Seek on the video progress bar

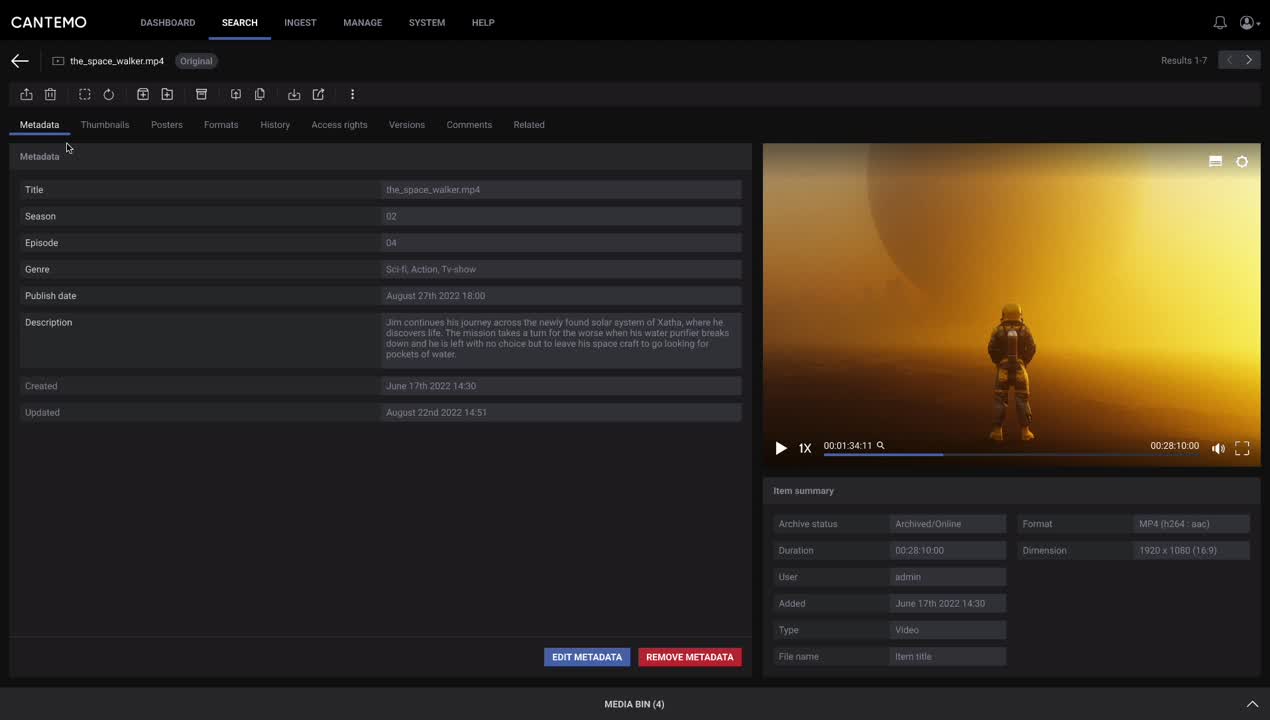click(1011, 455)
